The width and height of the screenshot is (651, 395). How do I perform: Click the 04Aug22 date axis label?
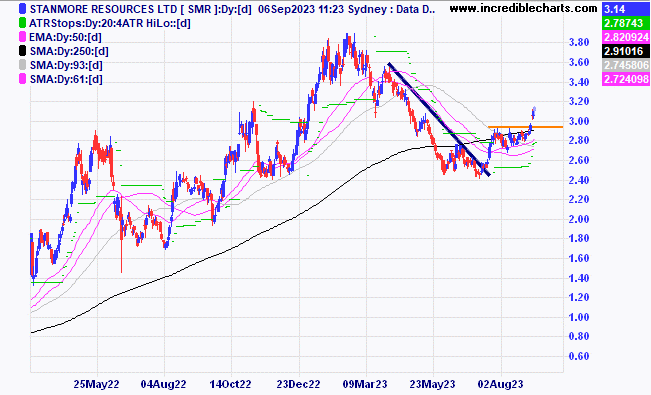point(163,384)
